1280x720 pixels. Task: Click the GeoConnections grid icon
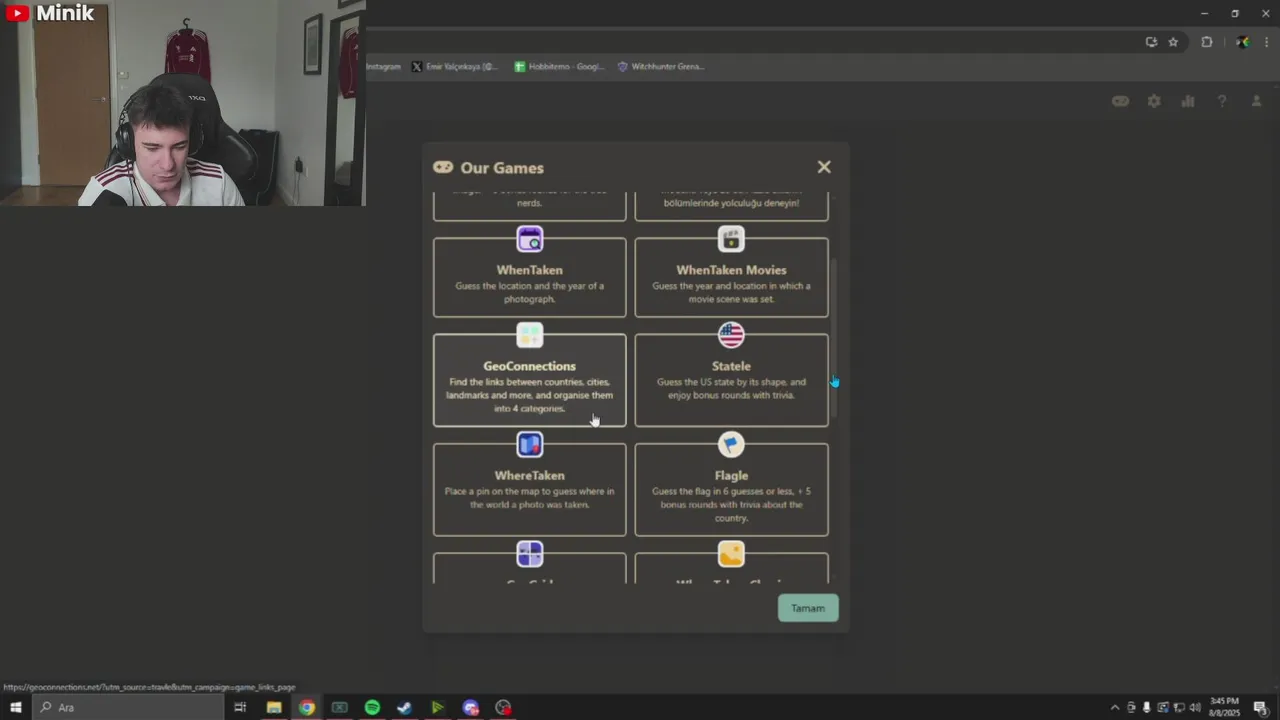coord(530,335)
